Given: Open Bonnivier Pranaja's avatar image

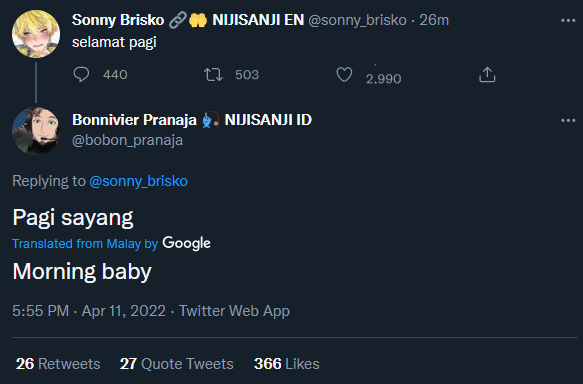Looking at the screenshot, I should tap(36, 131).
